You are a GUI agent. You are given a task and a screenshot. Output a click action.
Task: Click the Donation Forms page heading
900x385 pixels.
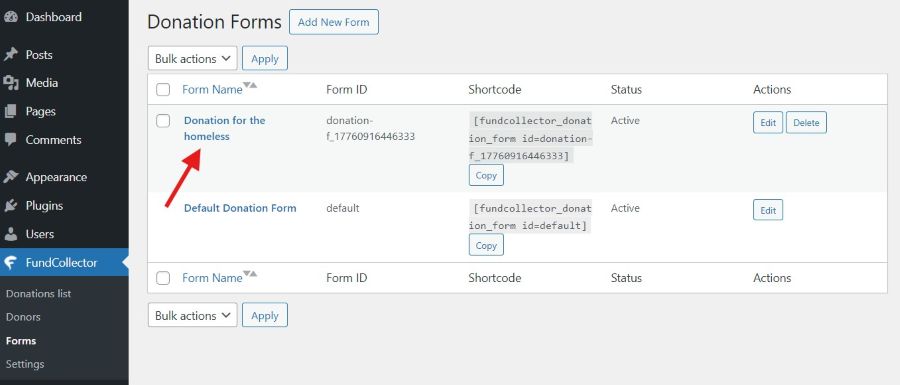click(215, 22)
